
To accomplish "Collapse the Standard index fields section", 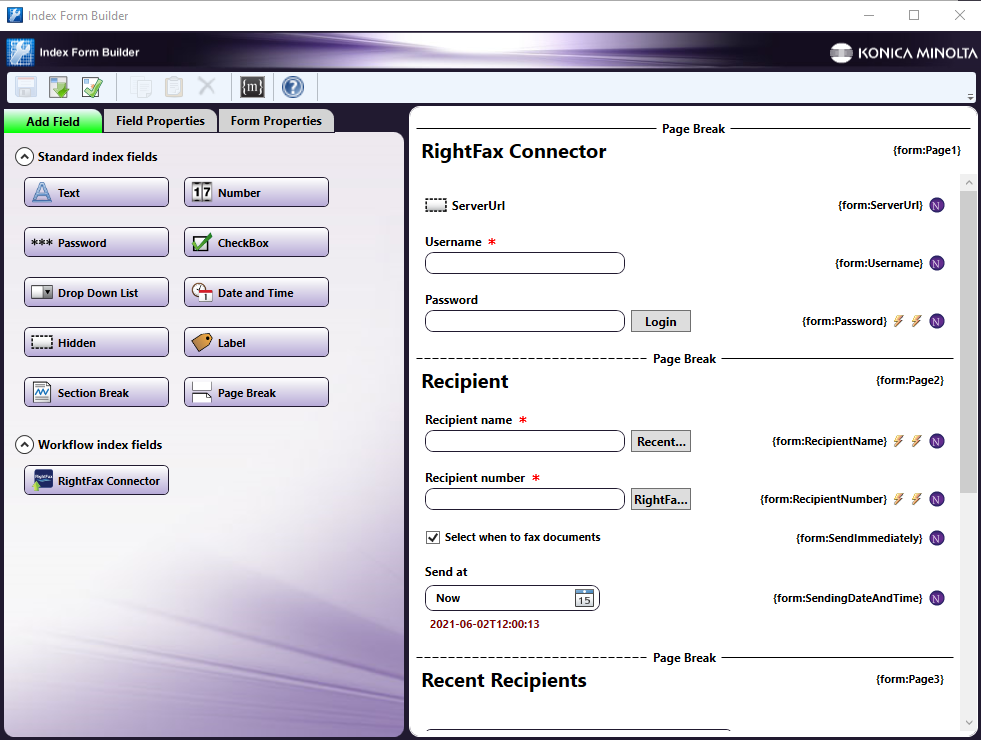I will pos(24,156).
